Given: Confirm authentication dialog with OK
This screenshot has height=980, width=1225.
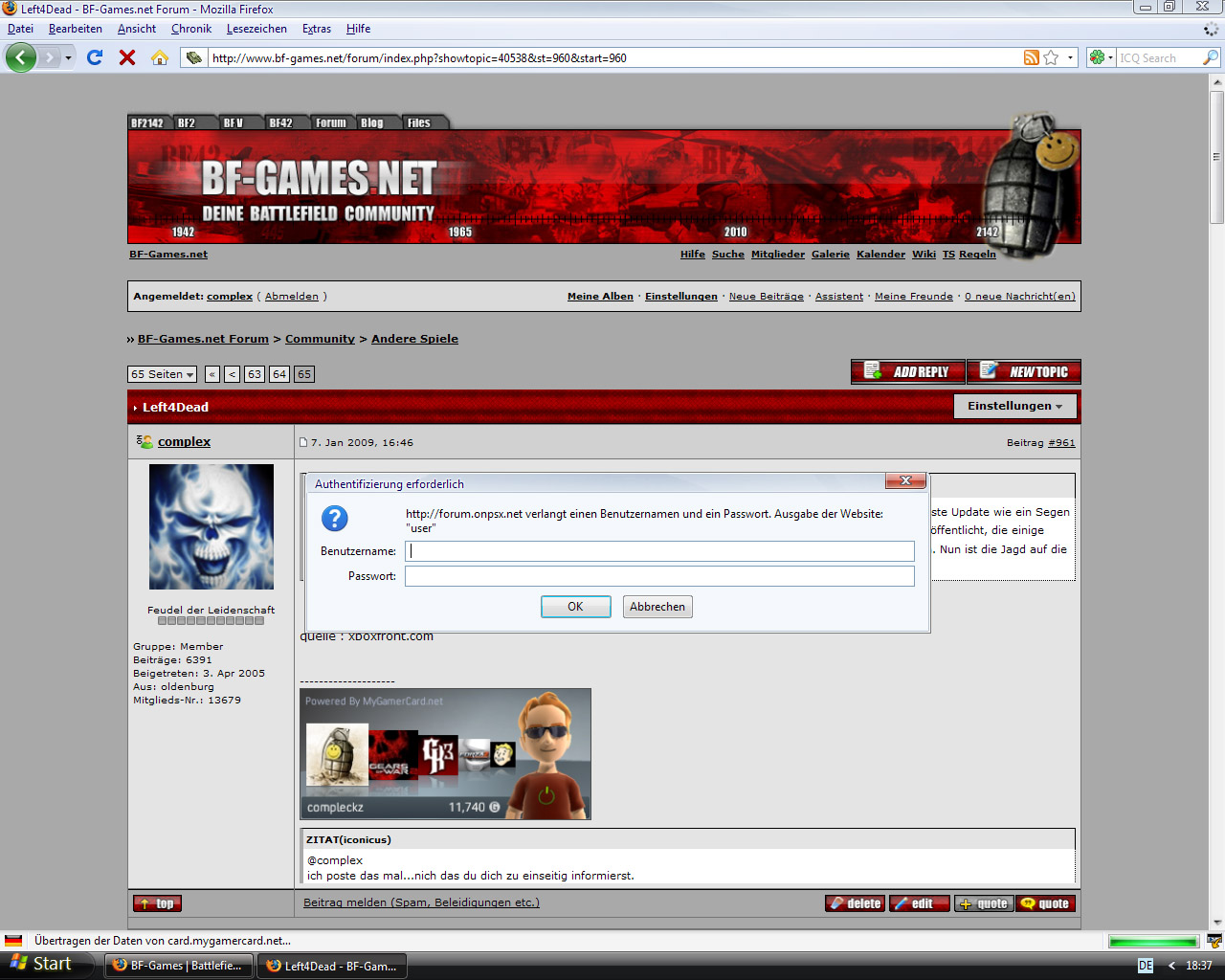Looking at the screenshot, I should (x=575, y=607).
